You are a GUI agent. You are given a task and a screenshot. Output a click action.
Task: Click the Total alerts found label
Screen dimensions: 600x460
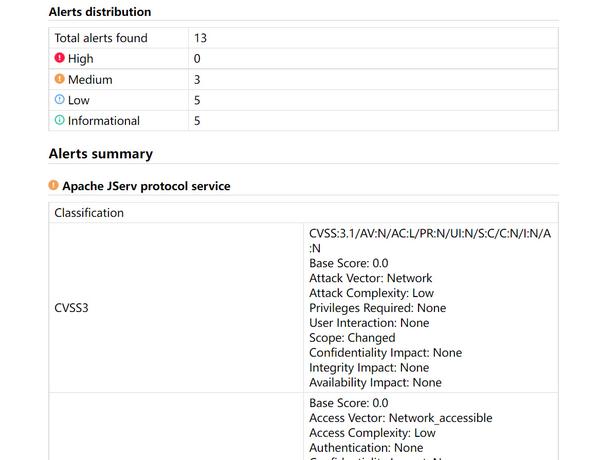pos(101,38)
